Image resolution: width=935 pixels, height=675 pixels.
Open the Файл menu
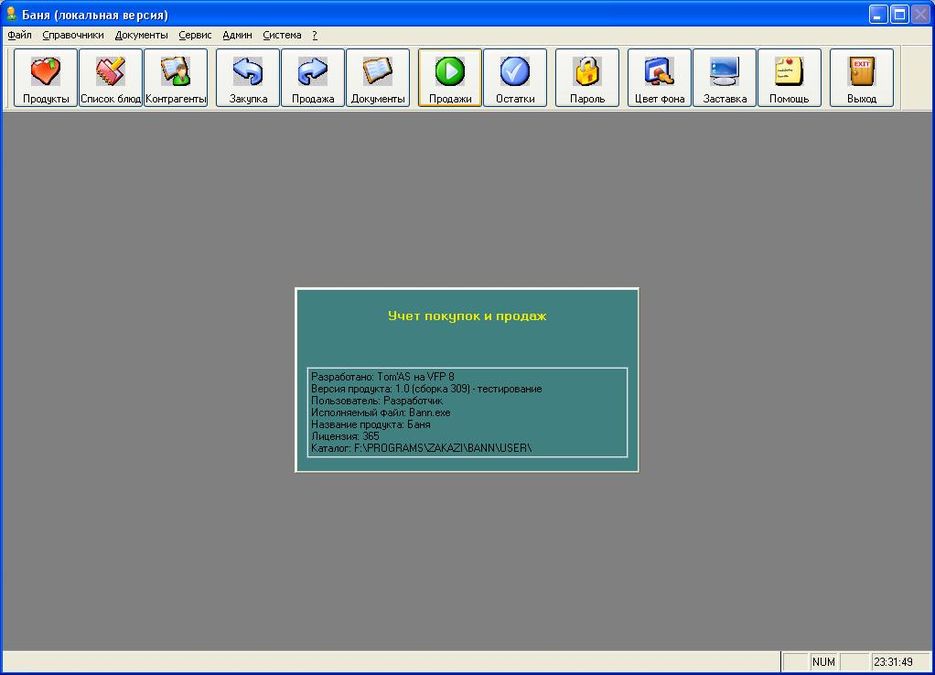coord(20,35)
